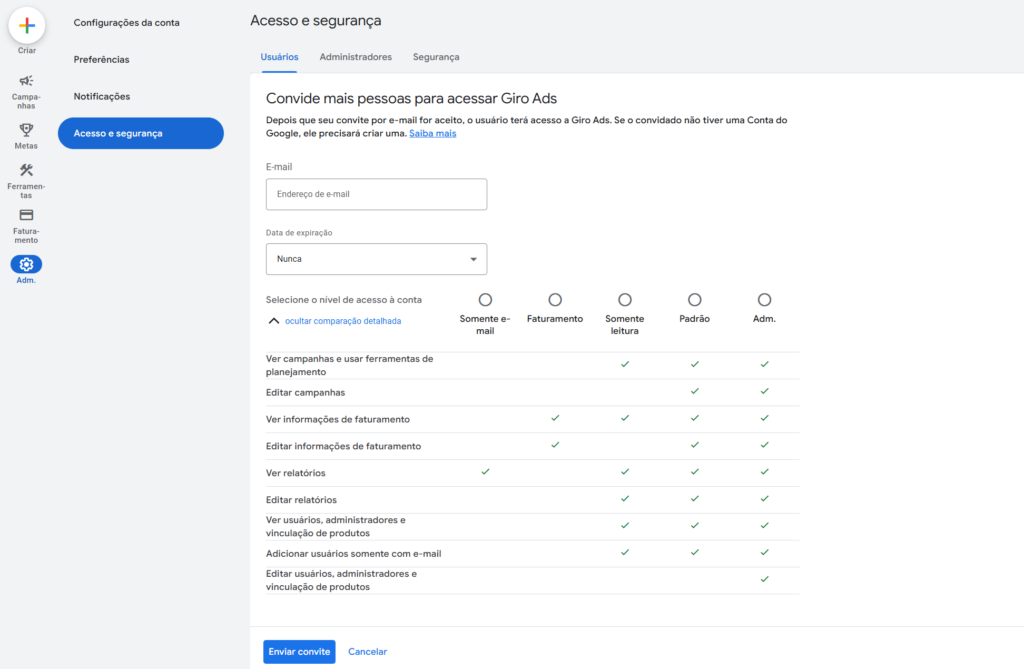Click checkmark for Editar informações de faturamento under Faturamento
This screenshot has width=1024, height=669.
555,445
